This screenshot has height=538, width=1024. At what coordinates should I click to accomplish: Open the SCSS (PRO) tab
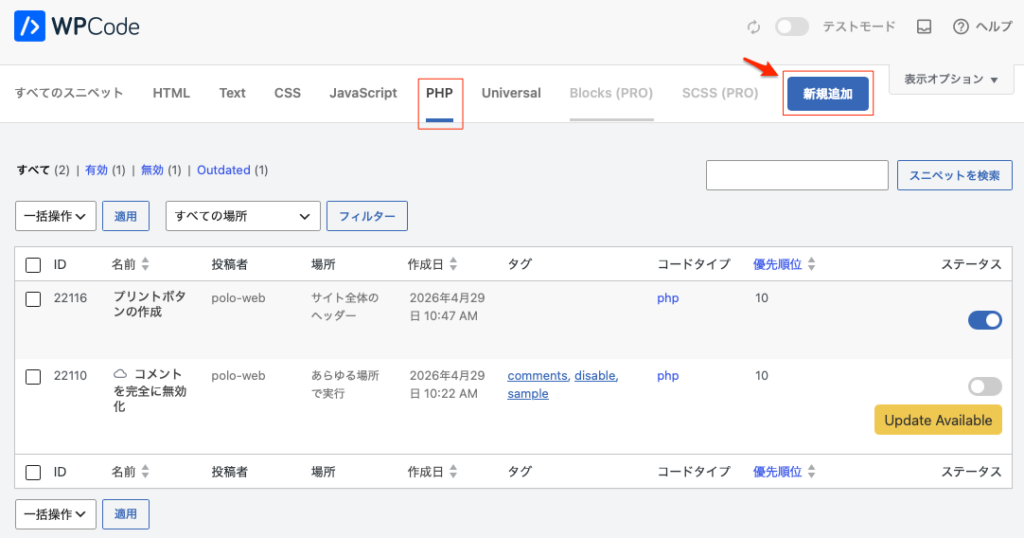click(x=720, y=93)
